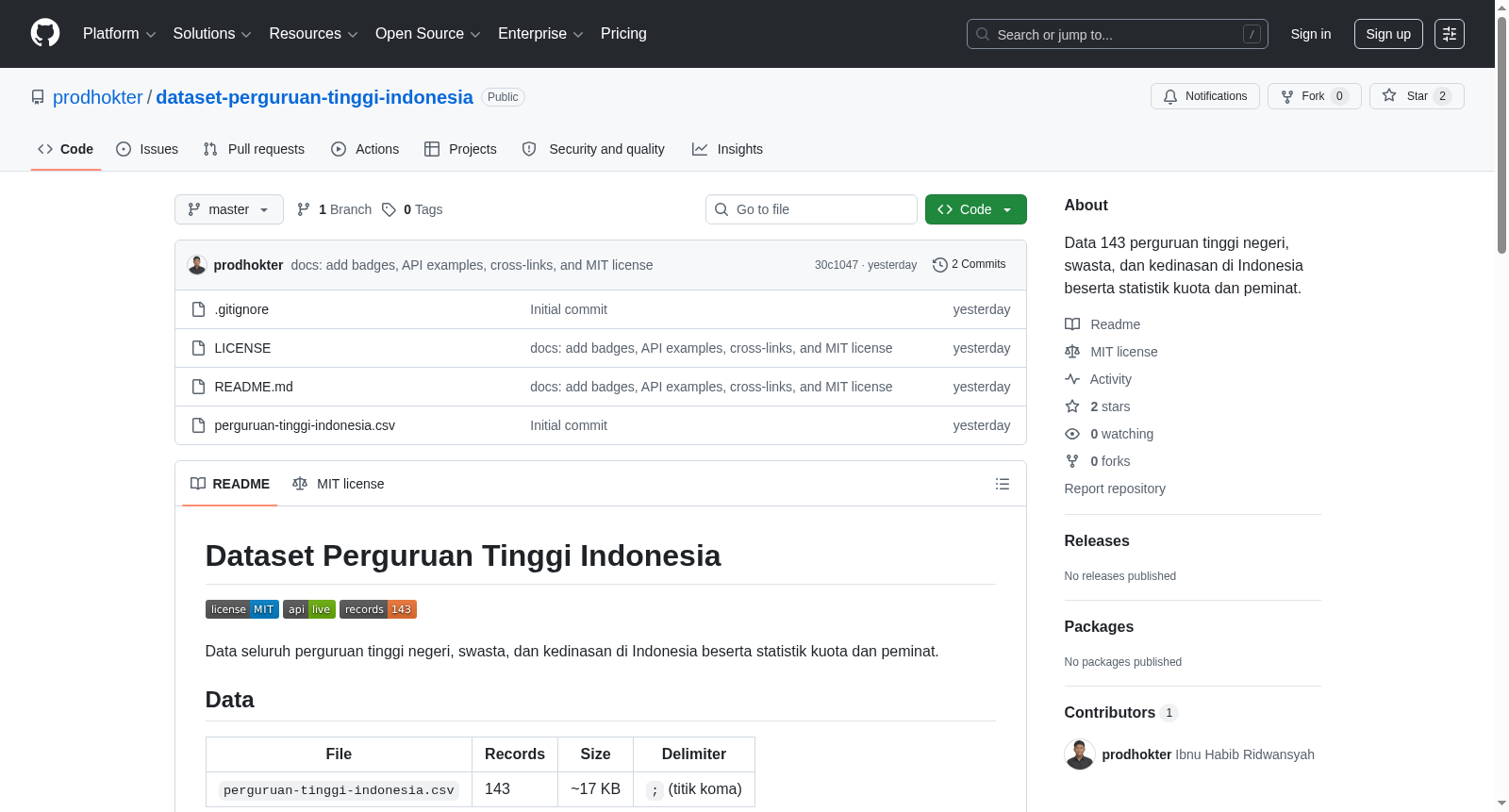Select the MIT license tab in README panel
1509x812 pixels.
click(339, 484)
